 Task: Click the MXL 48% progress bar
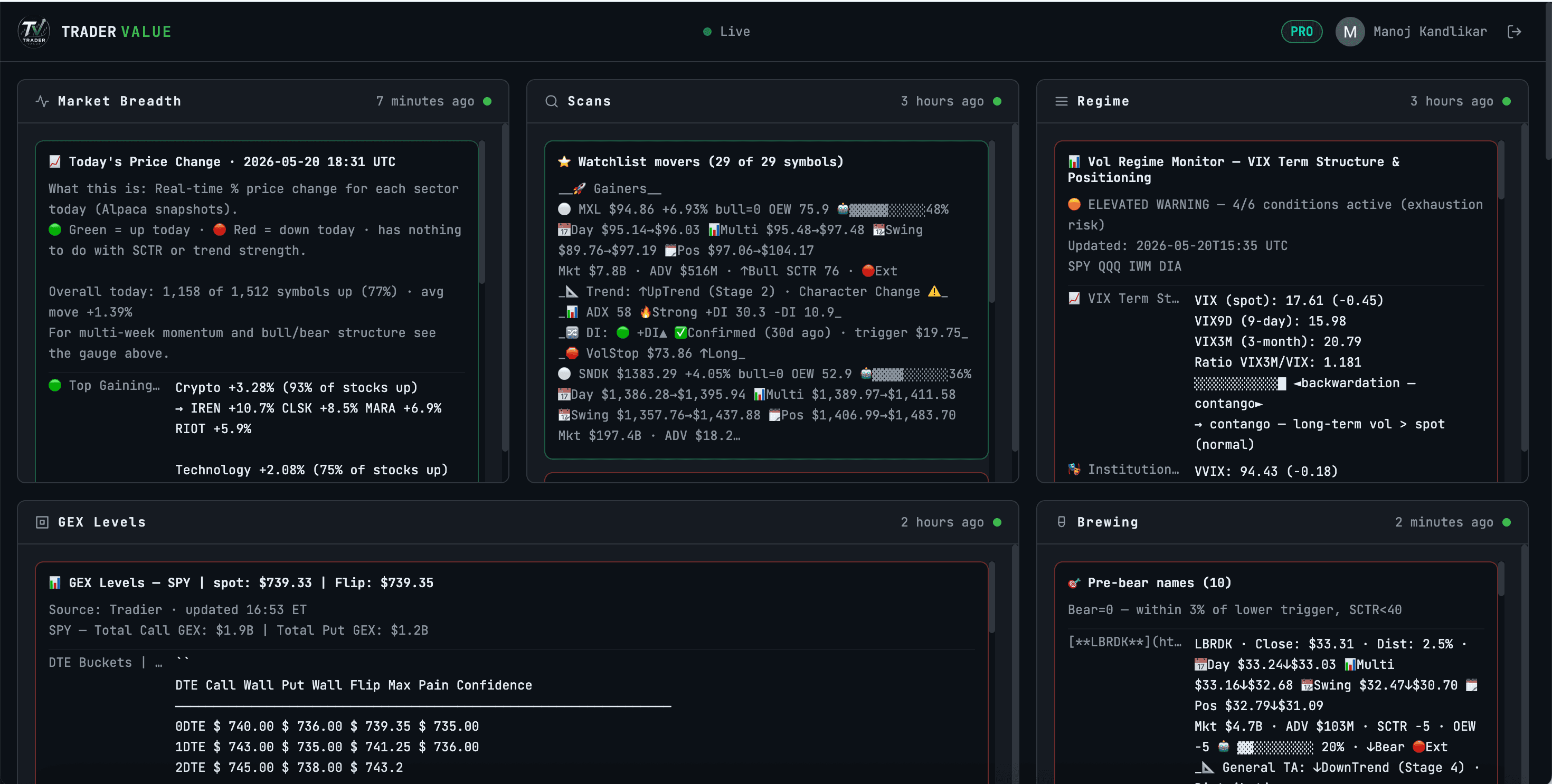coord(887,209)
